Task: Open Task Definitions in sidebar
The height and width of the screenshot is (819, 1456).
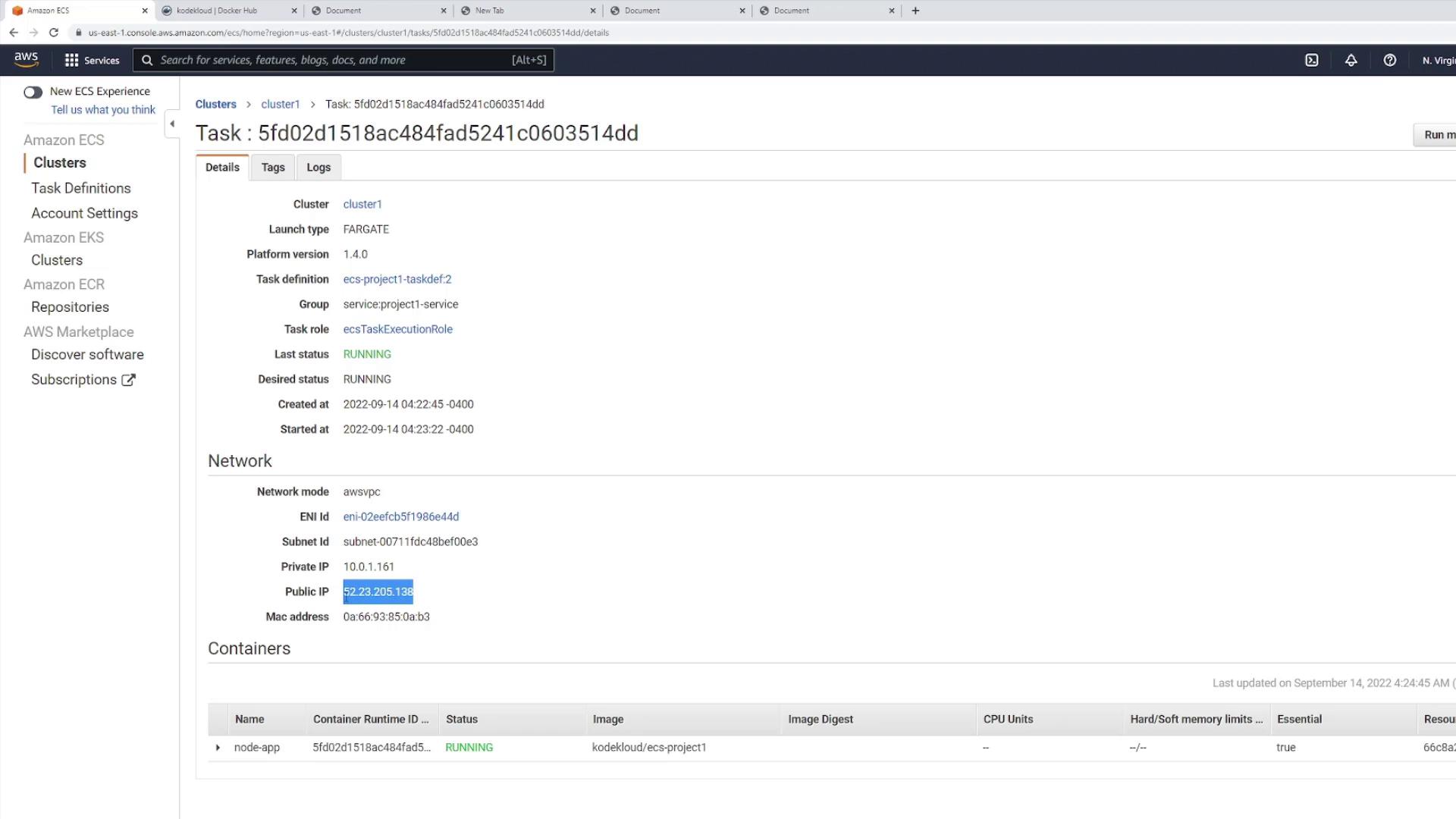Action: click(80, 188)
